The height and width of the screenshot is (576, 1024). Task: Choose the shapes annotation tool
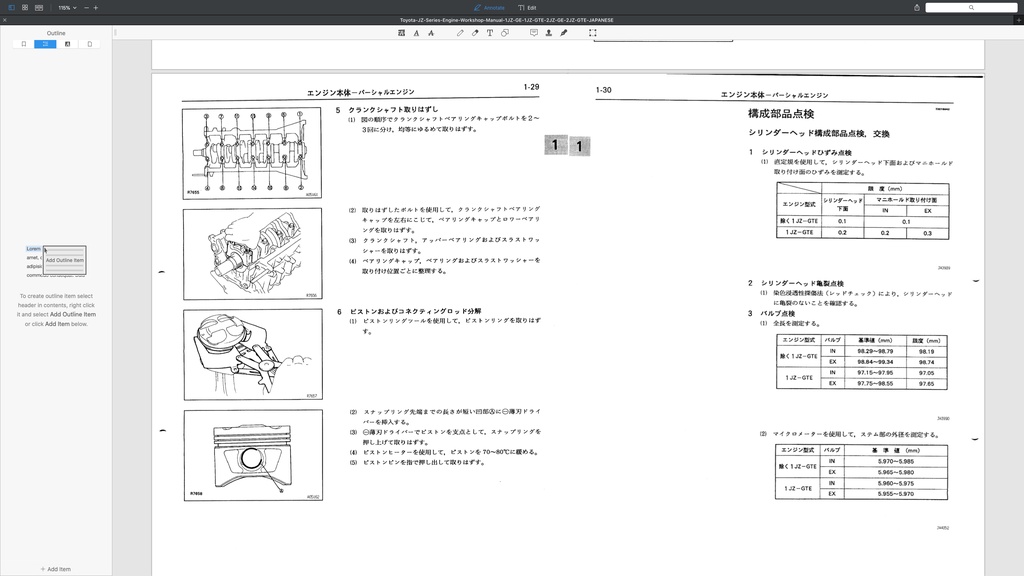click(505, 33)
